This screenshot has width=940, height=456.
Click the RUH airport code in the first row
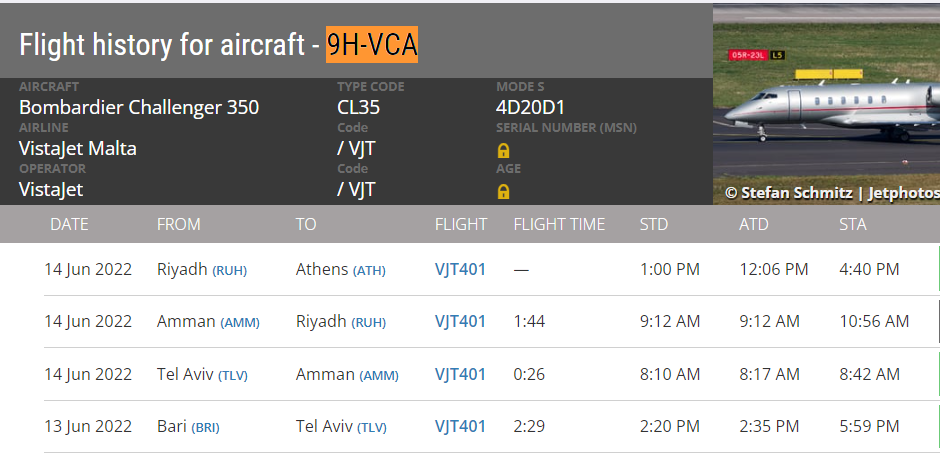[x=230, y=270]
